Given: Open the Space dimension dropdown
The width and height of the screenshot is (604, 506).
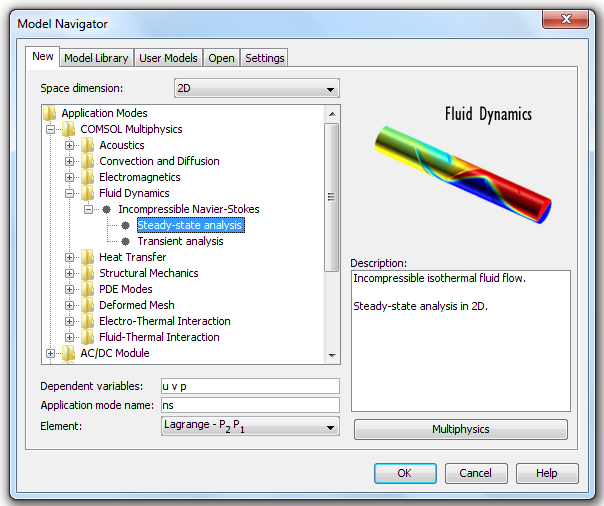Looking at the screenshot, I should point(257,88).
